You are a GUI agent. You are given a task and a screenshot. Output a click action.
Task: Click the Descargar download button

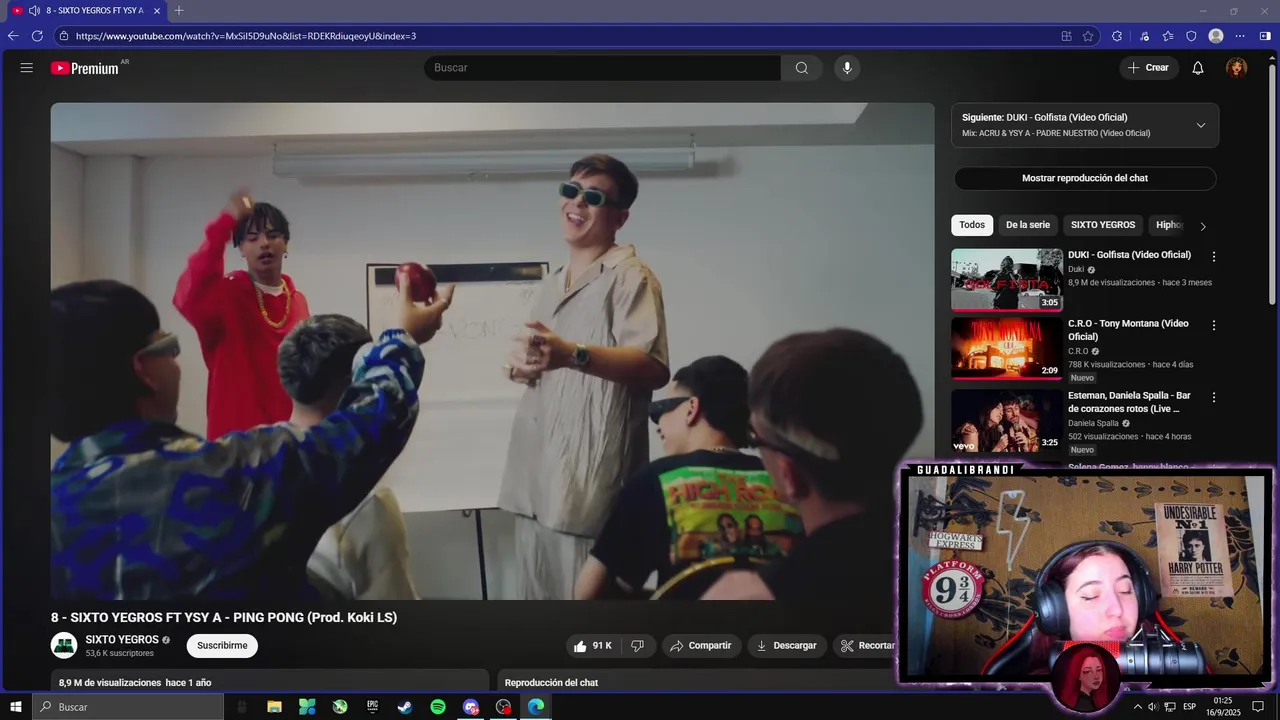click(x=787, y=646)
